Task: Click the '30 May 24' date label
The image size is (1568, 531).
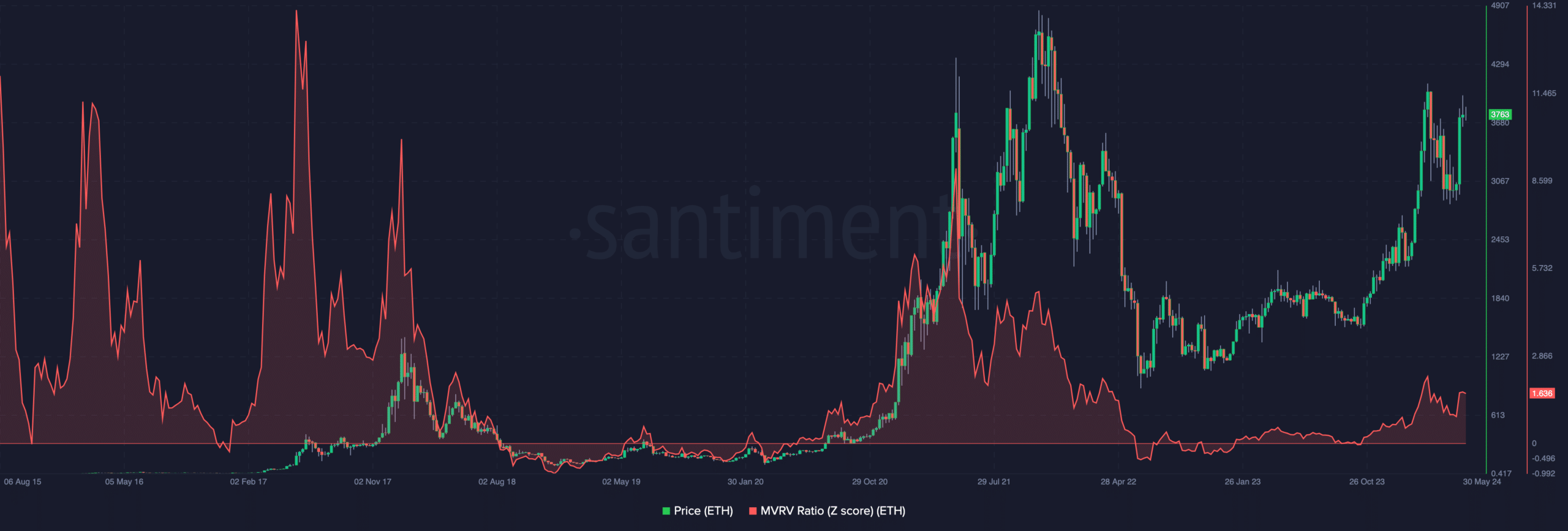Action: tap(1482, 482)
